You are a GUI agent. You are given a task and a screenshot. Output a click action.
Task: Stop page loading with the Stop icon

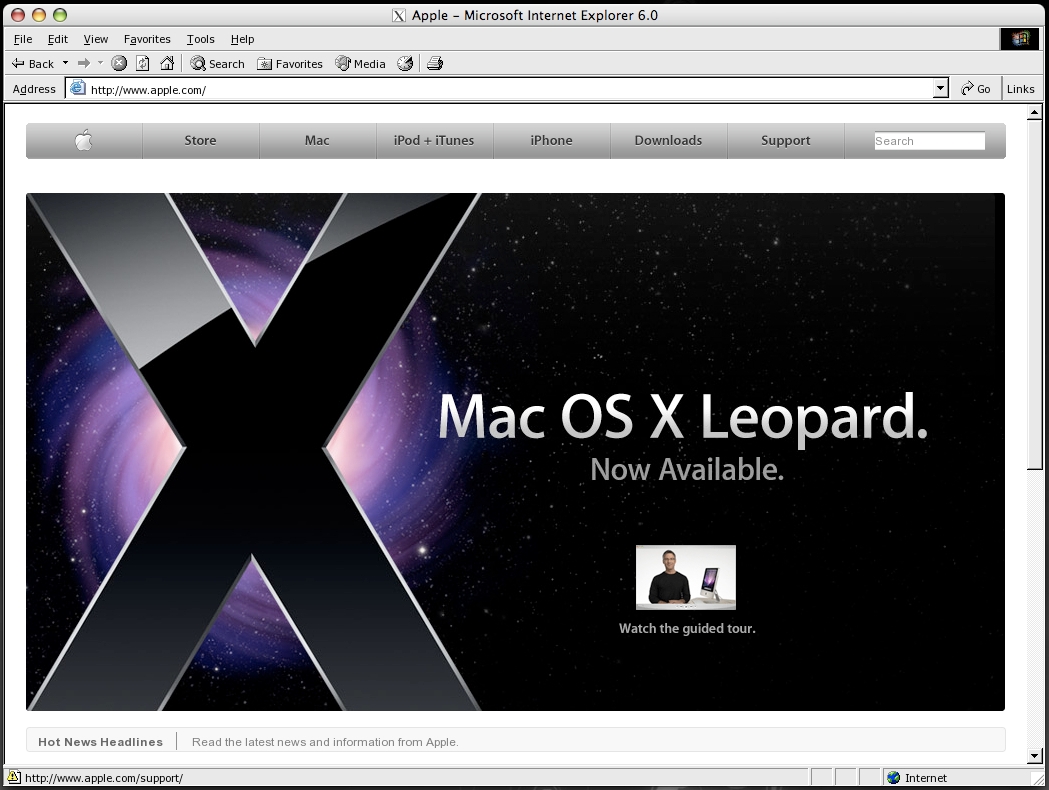coord(119,64)
